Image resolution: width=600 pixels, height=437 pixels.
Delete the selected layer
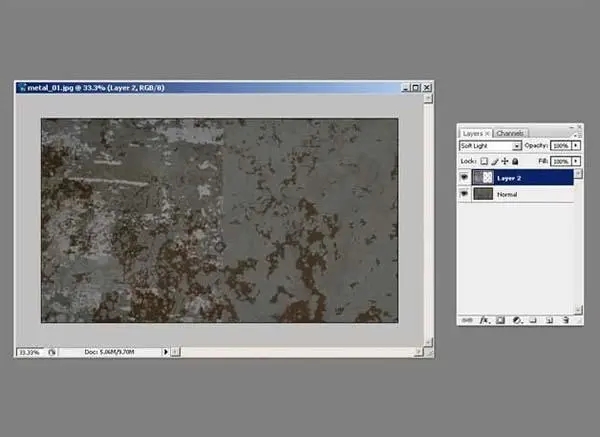tap(566, 320)
